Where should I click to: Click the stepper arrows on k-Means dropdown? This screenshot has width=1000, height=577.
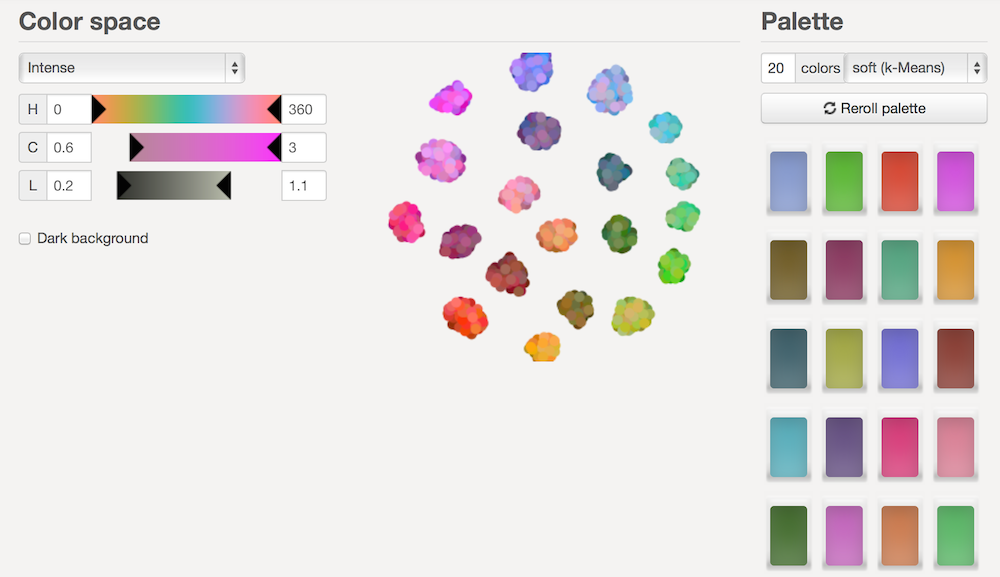[x=978, y=68]
